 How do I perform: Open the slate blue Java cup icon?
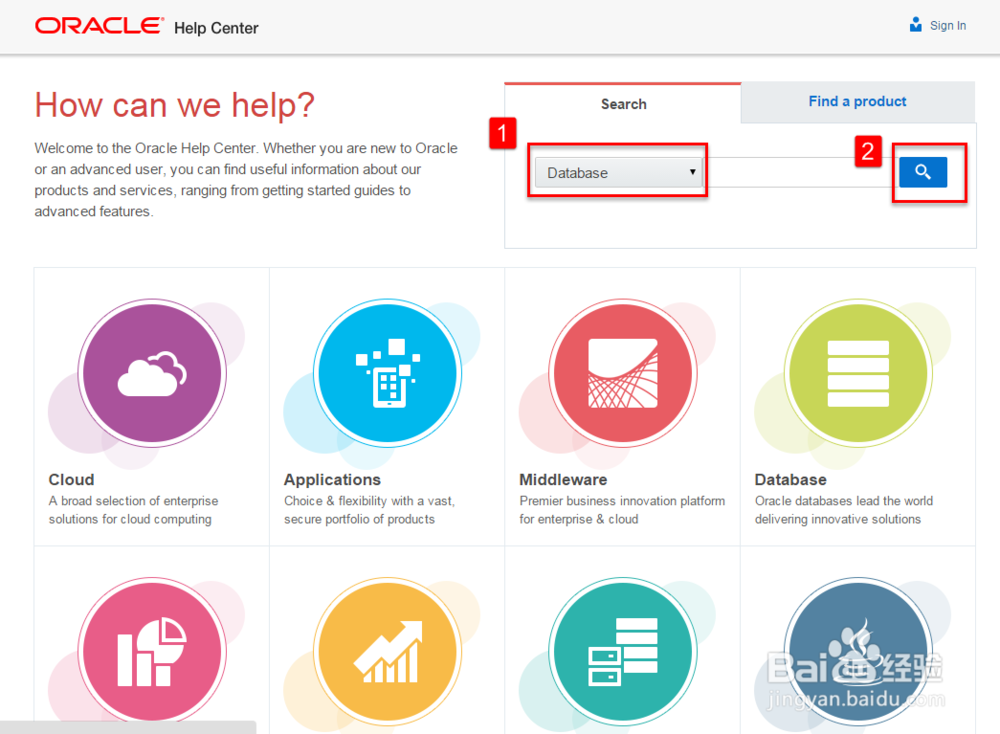click(858, 652)
